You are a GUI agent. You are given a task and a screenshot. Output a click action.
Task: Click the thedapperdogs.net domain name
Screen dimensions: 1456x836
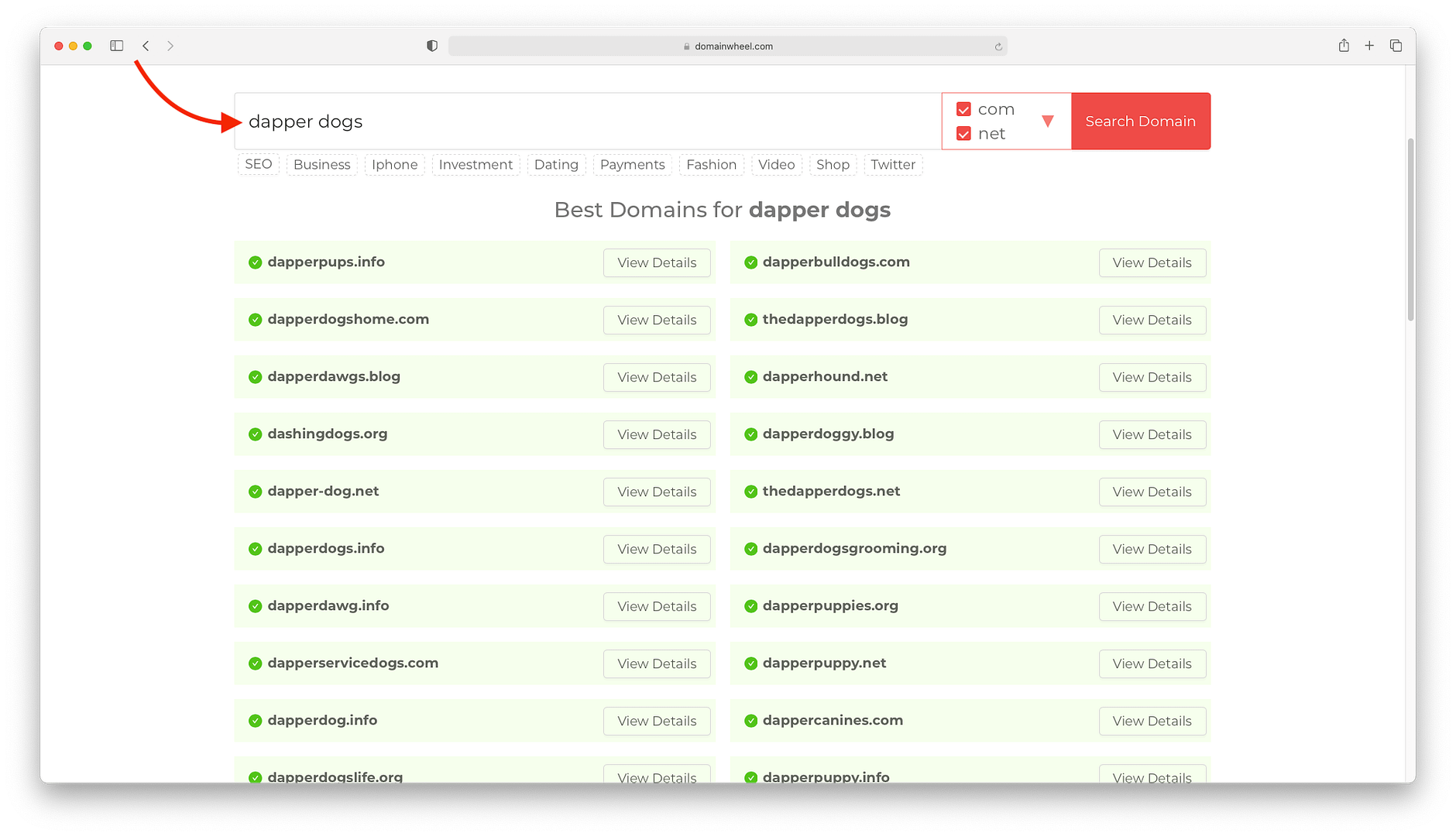coord(831,491)
